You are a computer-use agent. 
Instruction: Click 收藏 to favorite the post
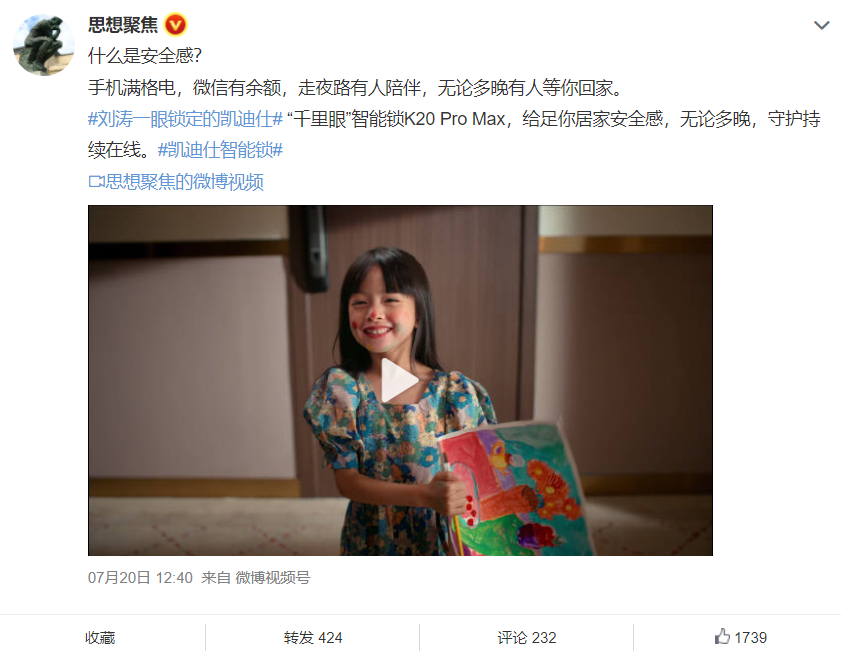(x=100, y=638)
